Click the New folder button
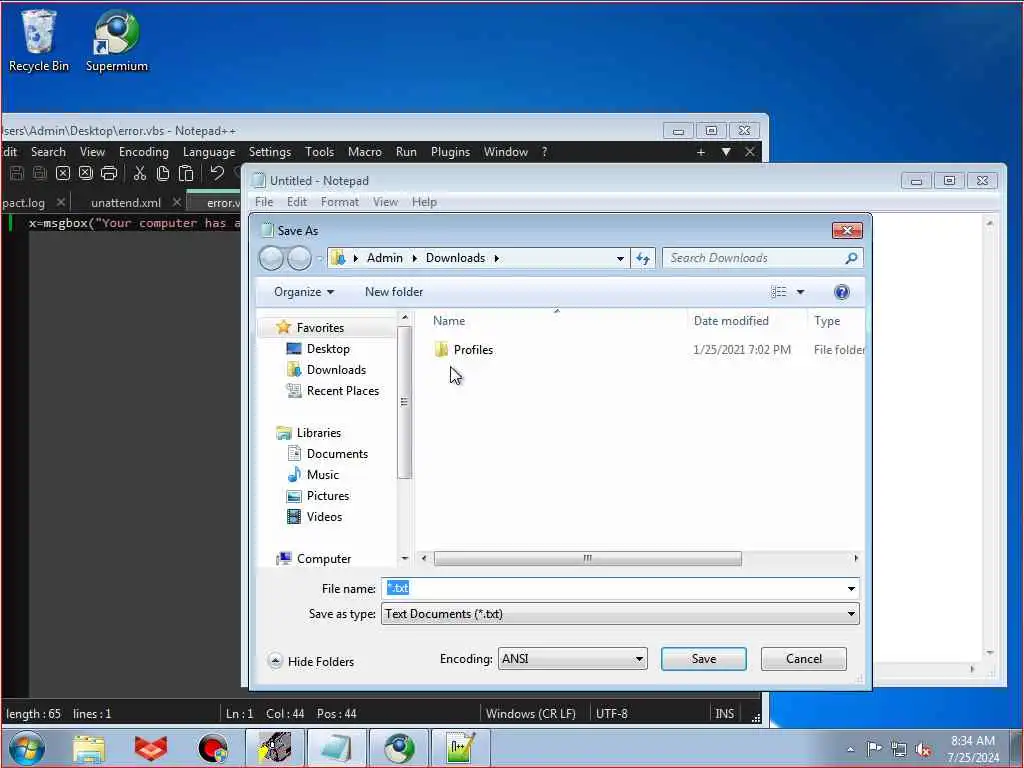This screenshot has height=768, width=1024. tap(394, 292)
